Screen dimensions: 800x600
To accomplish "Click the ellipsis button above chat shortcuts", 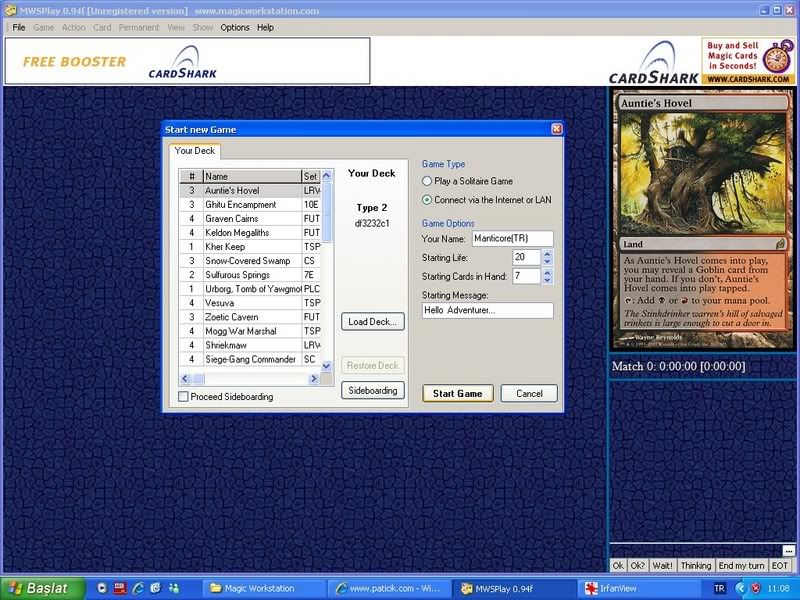I will (x=788, y=551).
